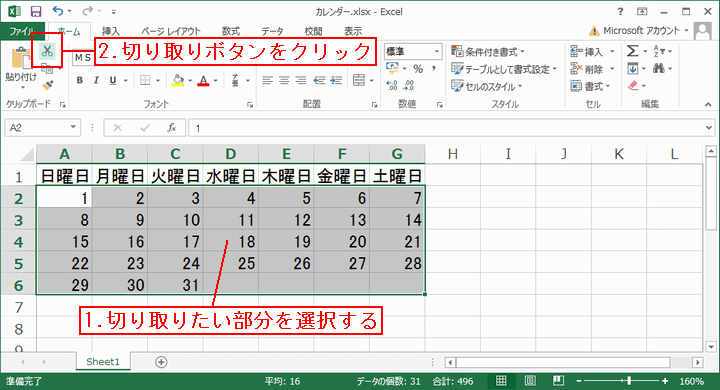Click the Name Box showing A2
720x390 pixels.
[x=42, y=127]
